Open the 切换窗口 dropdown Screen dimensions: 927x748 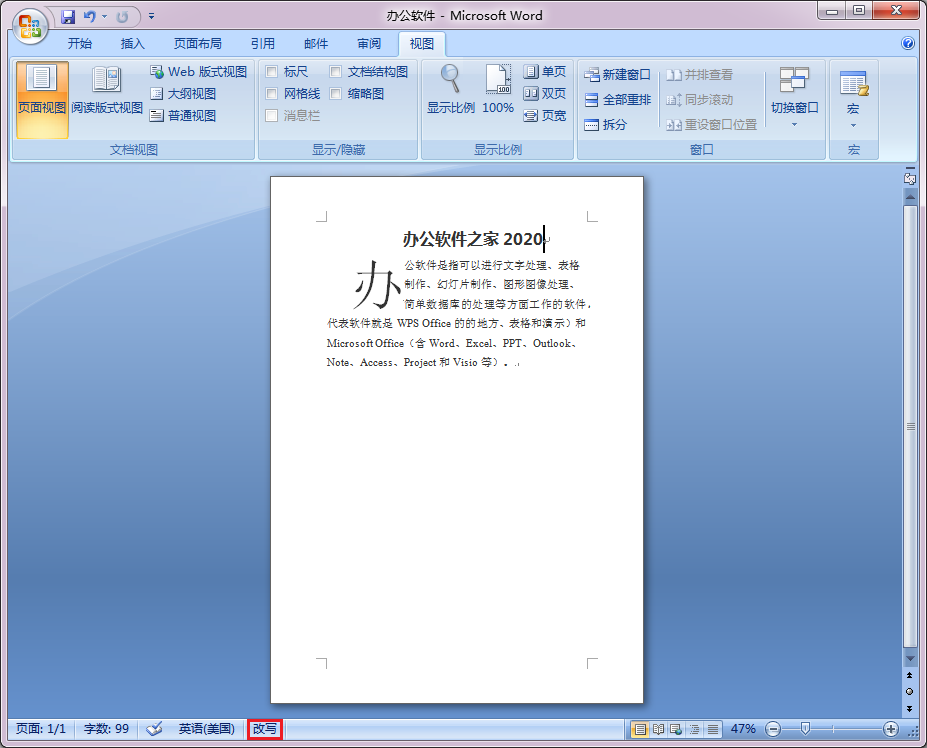[x=794, y=96]
